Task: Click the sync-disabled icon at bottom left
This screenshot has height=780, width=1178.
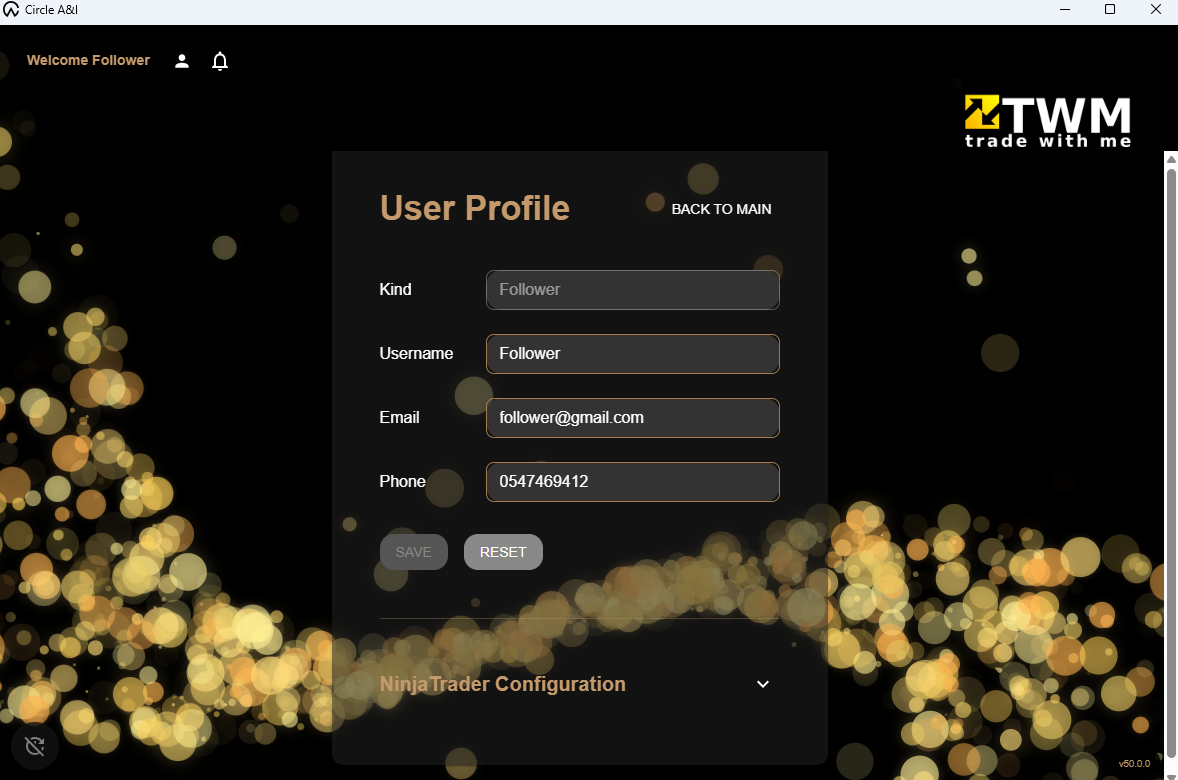Action: 34,746
